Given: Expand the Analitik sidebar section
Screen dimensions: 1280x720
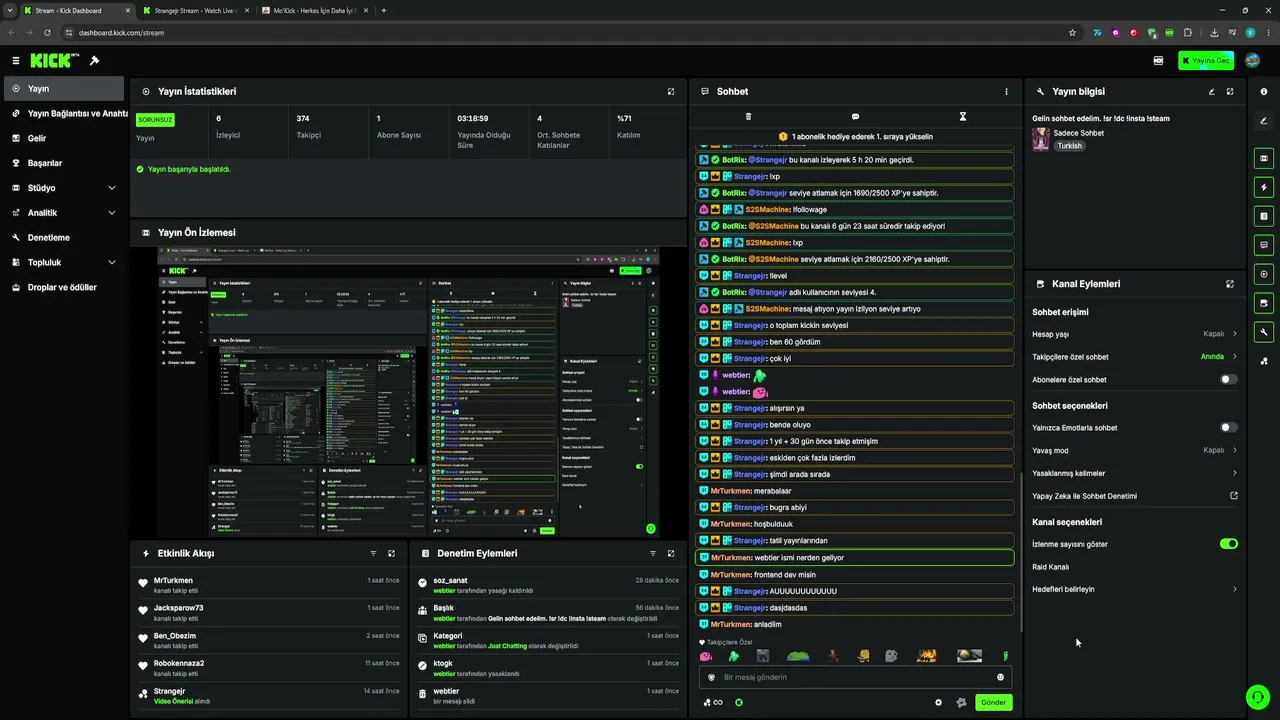Looking at the screenshot, I should (x=62, y=213).
